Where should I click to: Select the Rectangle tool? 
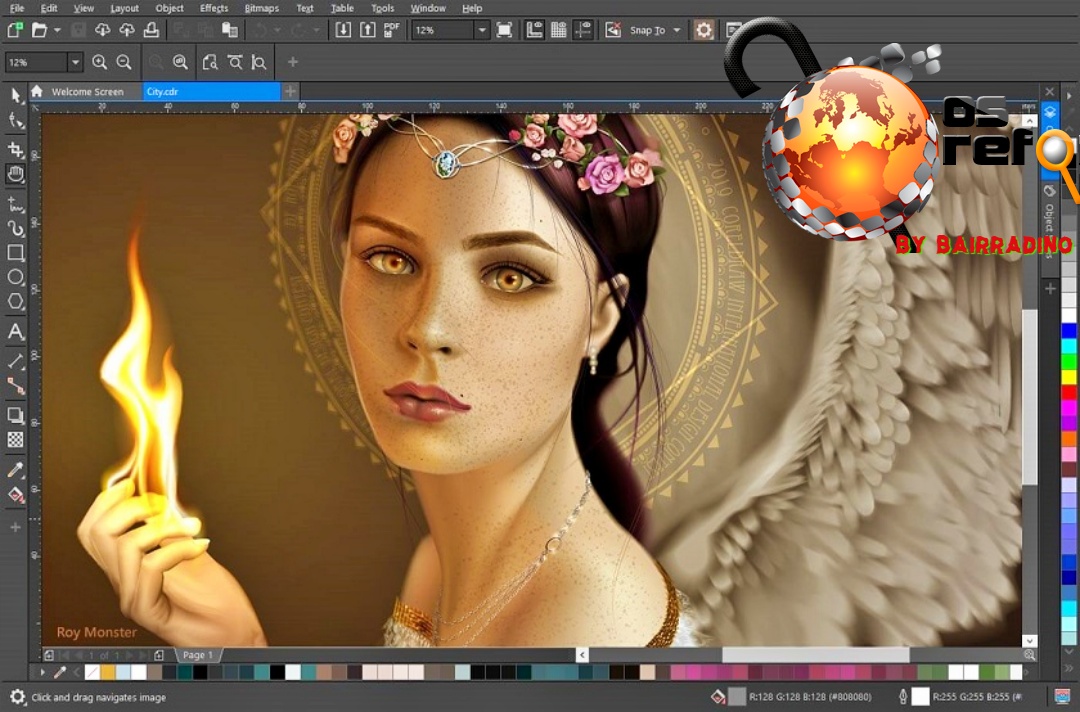[x=15, y=253]
